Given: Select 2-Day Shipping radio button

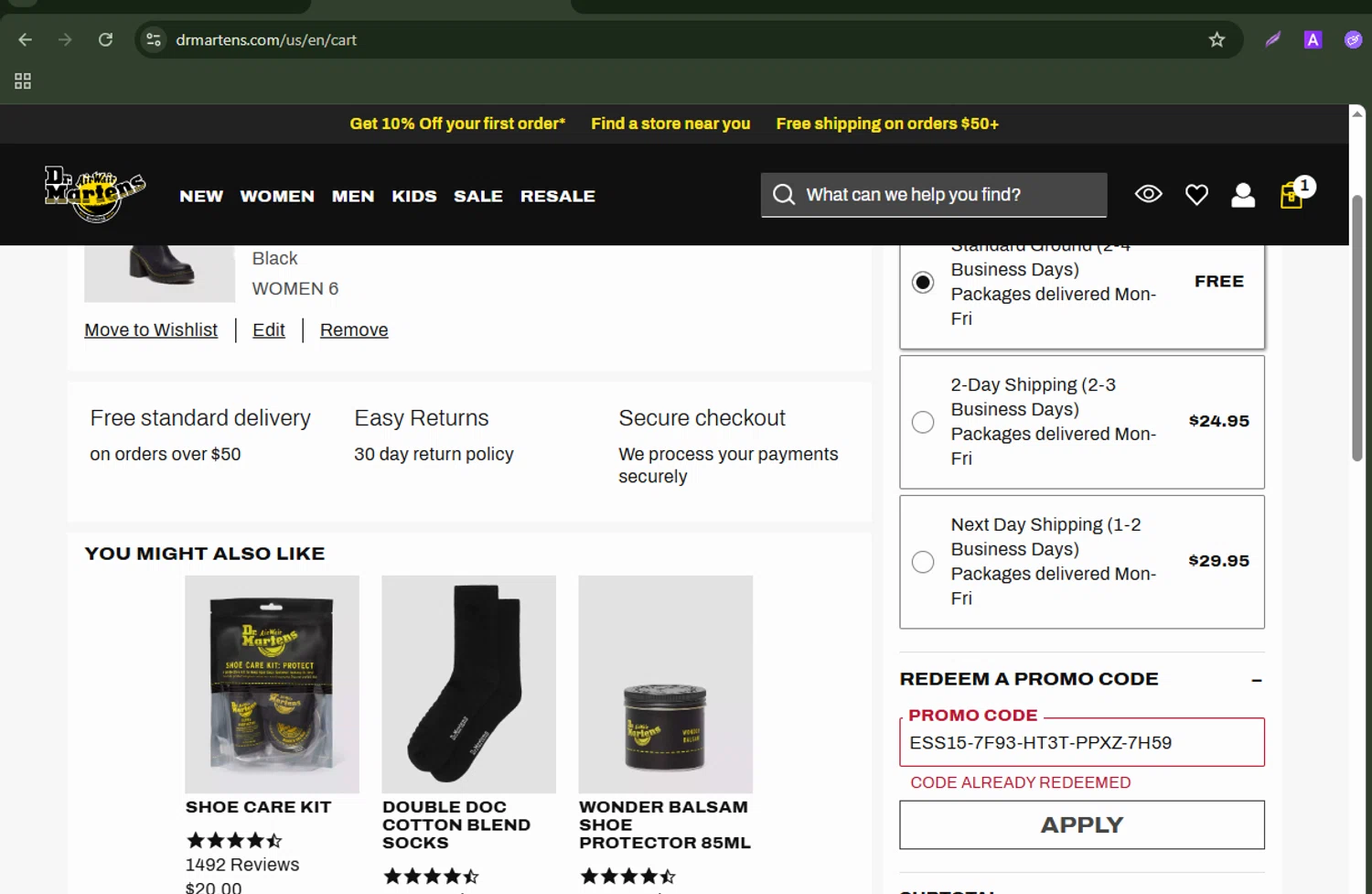Looking at the screenshot, I should coord(923,422).
